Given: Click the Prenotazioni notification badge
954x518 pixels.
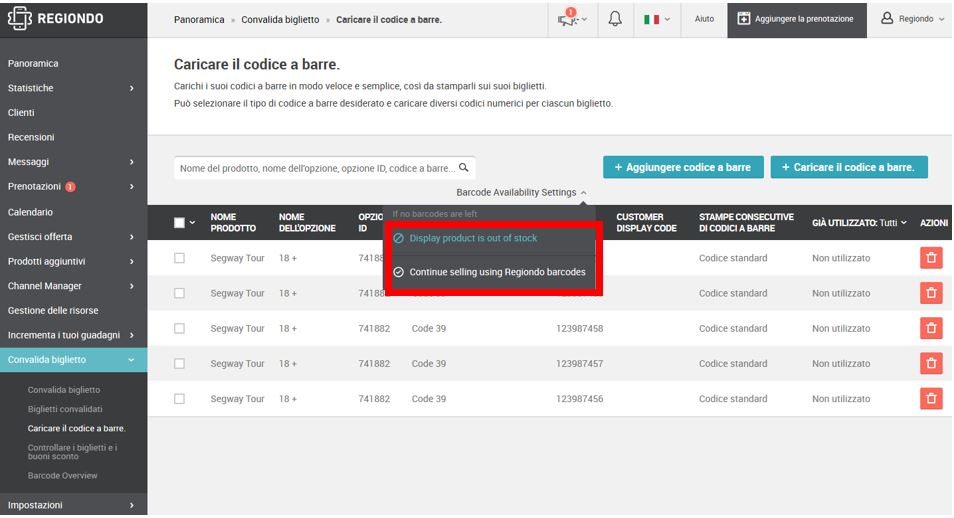Looking at the screenshot, I should pyautogui.click(x=70, y=187).
